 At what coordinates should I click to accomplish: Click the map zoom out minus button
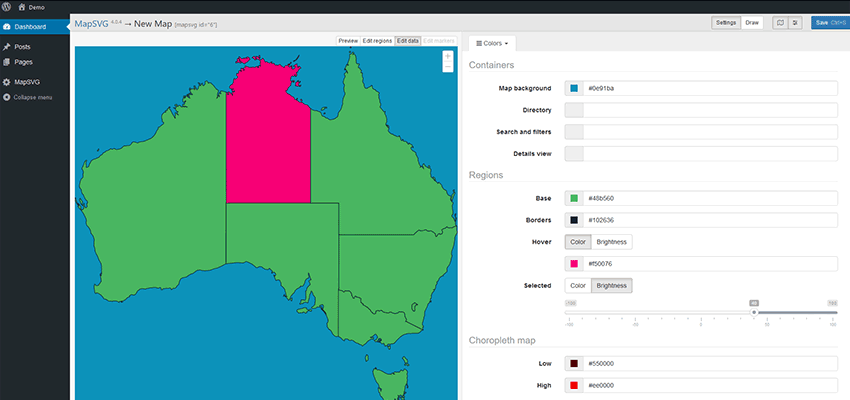[x=447, y=68]
